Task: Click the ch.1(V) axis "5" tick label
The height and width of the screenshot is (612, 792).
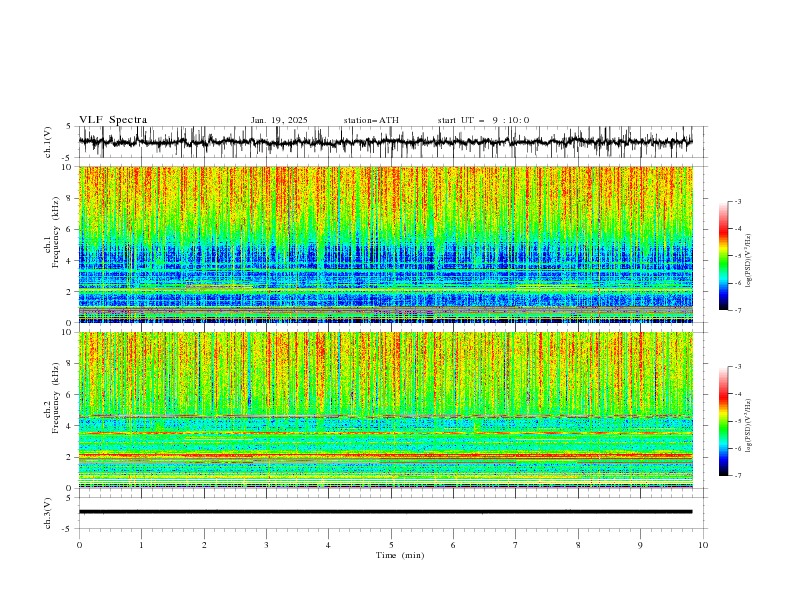Action: pos(69,127)
